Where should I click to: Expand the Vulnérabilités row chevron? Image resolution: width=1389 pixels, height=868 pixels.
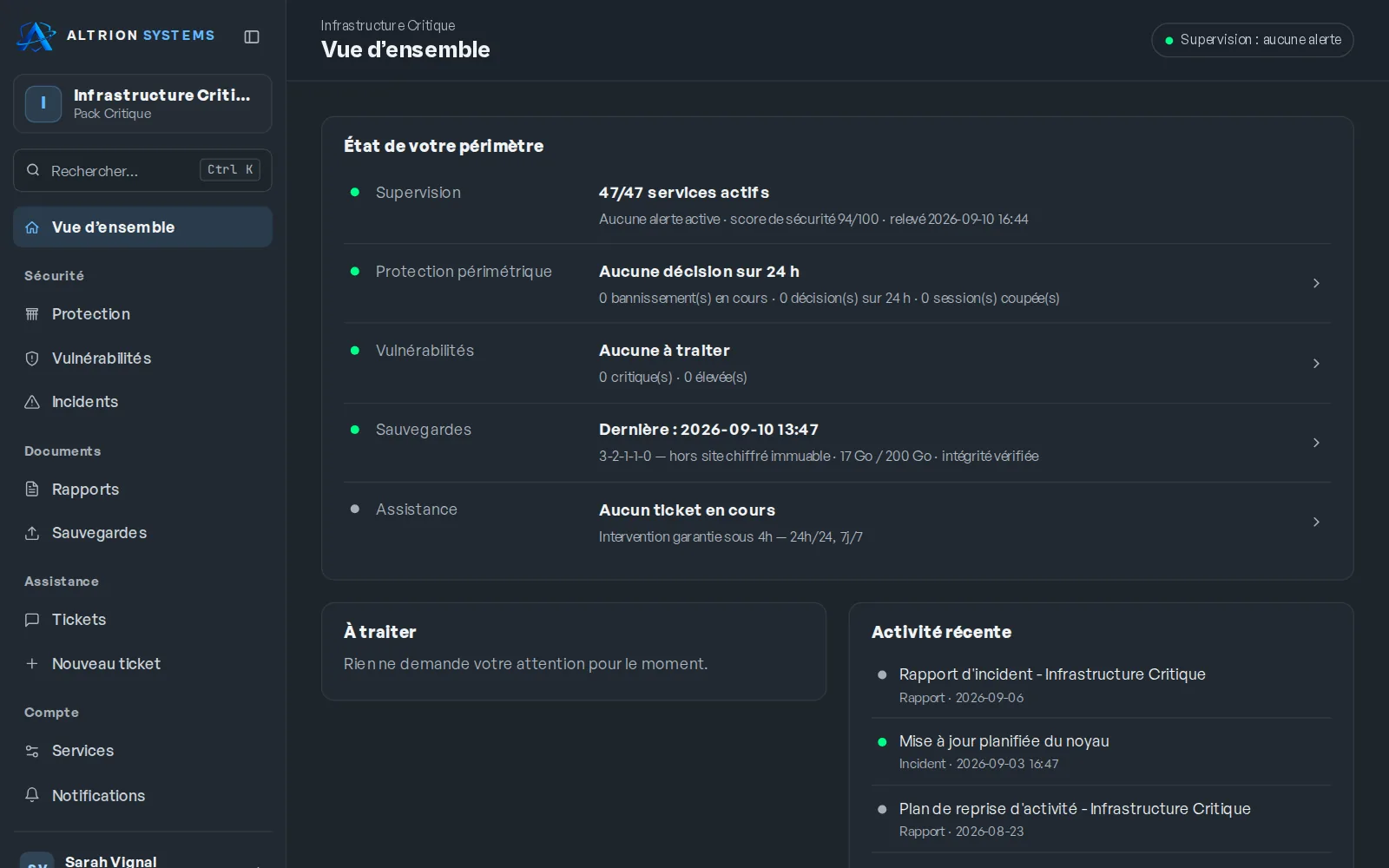[x=1316, y=363]
